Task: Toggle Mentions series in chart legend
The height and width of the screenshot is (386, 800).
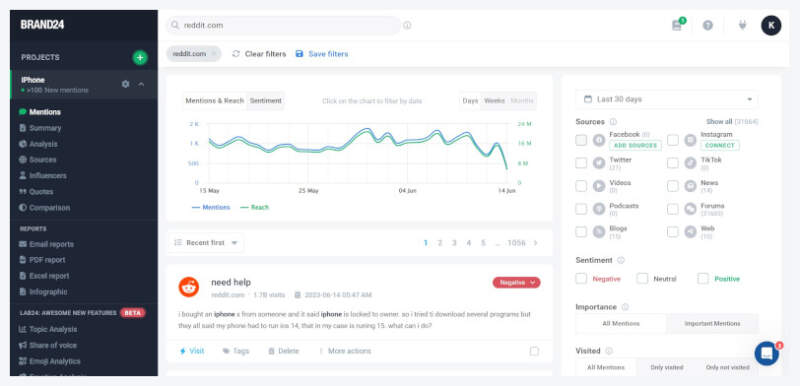Action: tap(211, 208)
